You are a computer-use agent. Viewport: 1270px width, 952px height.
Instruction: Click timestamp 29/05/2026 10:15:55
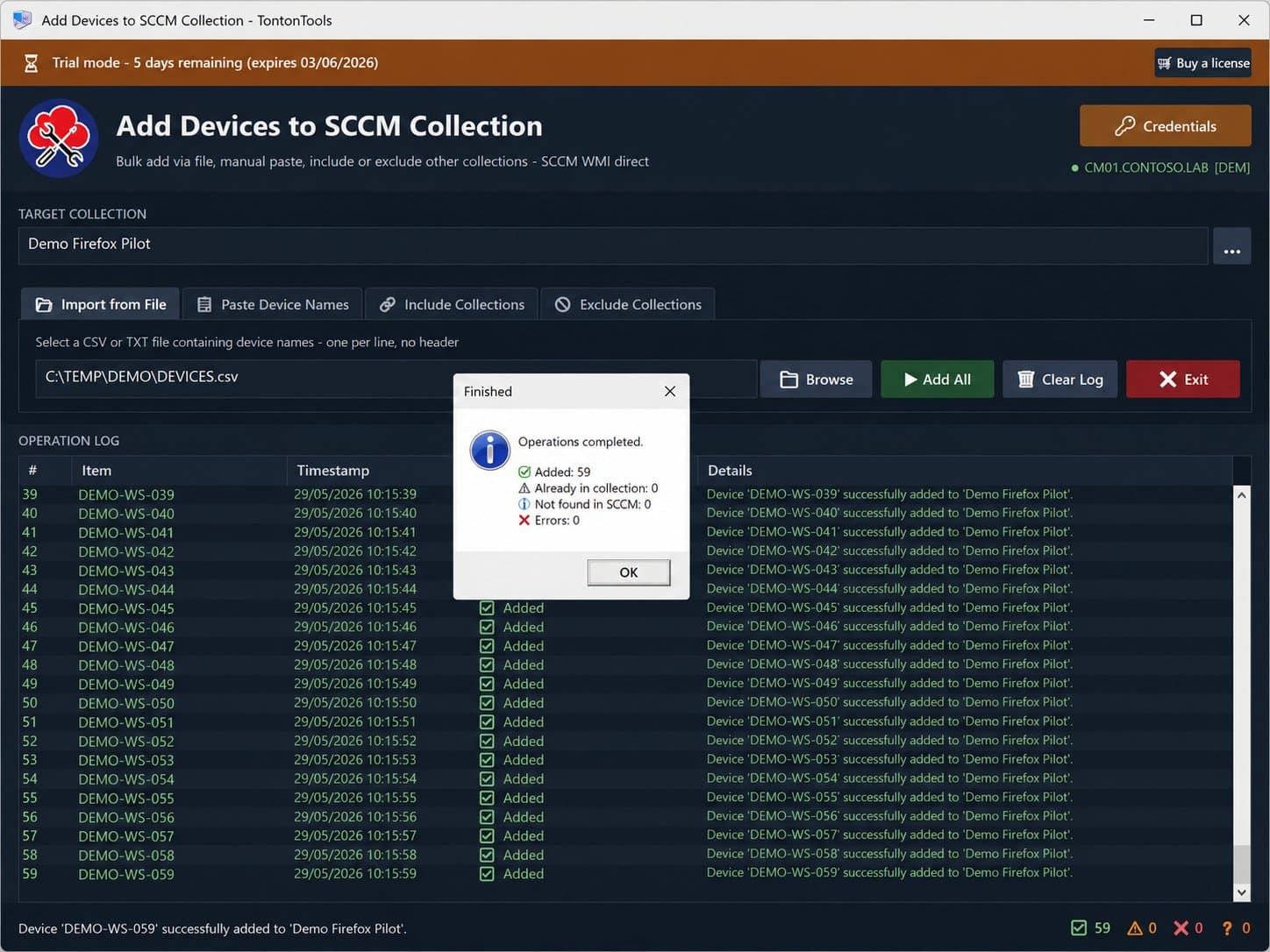[355, 798]
